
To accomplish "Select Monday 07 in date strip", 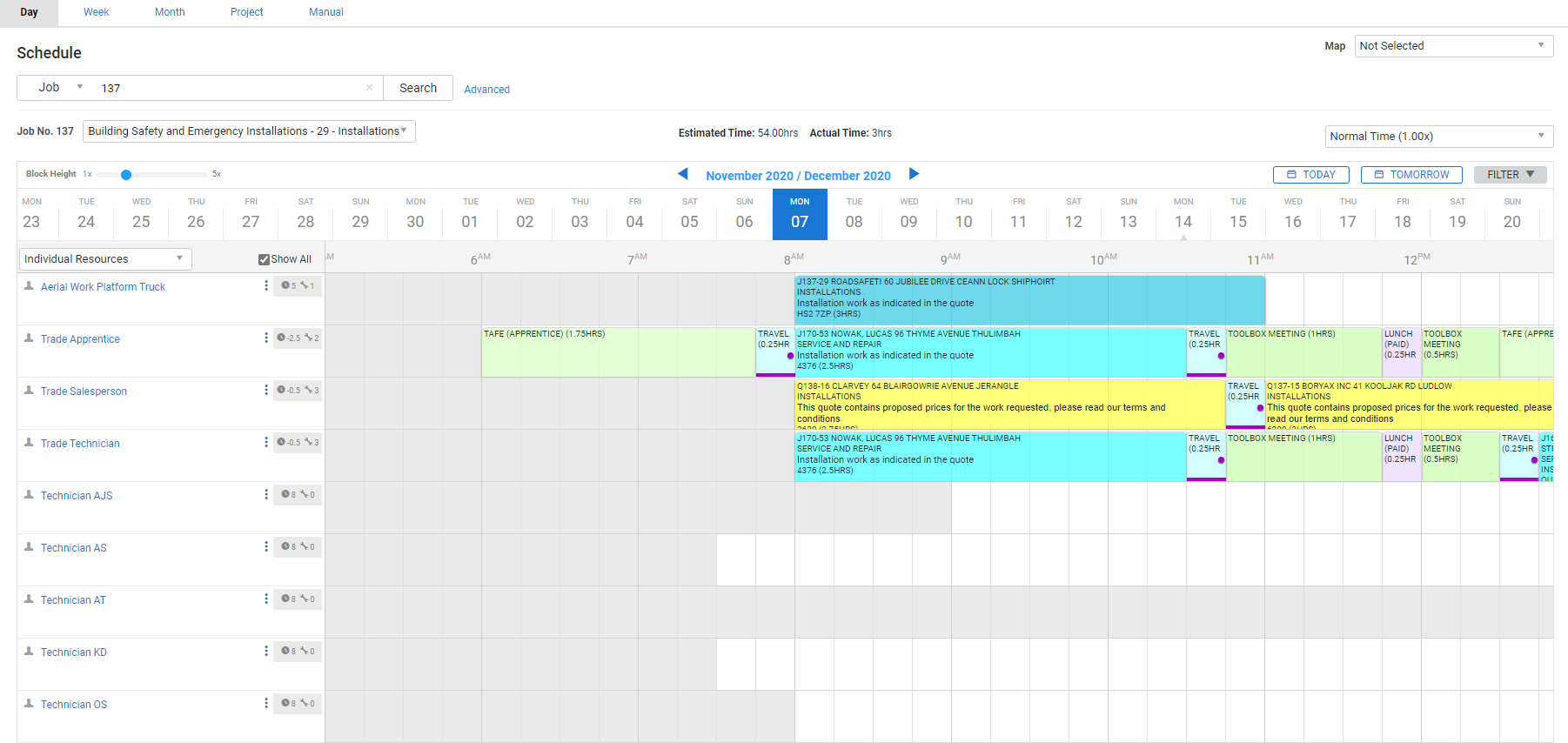I will pyautogui.click(x=800, y=214).
